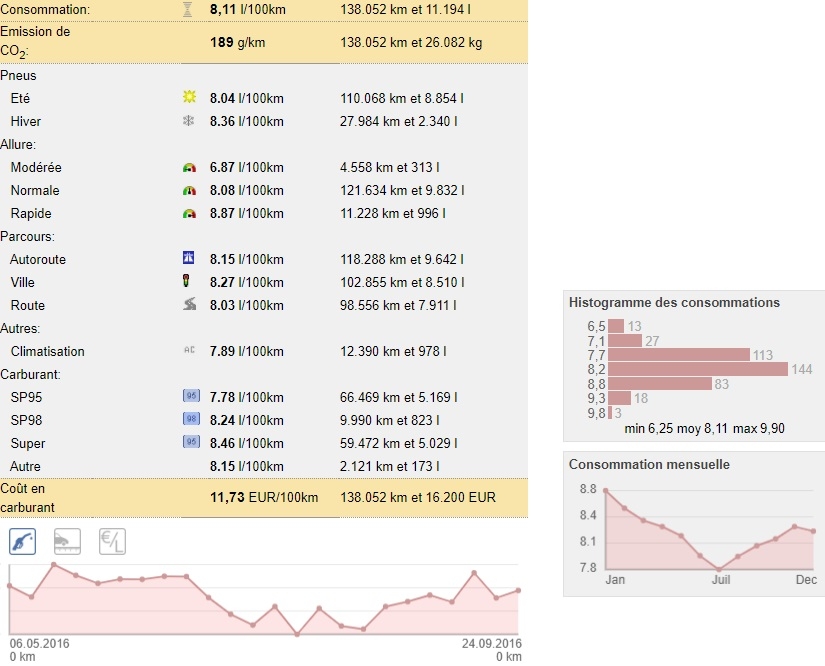The width and height of the screenshot is (825, 666).
Task: Click the hourglass icon beside Consommation
Action: click(187, 9)
